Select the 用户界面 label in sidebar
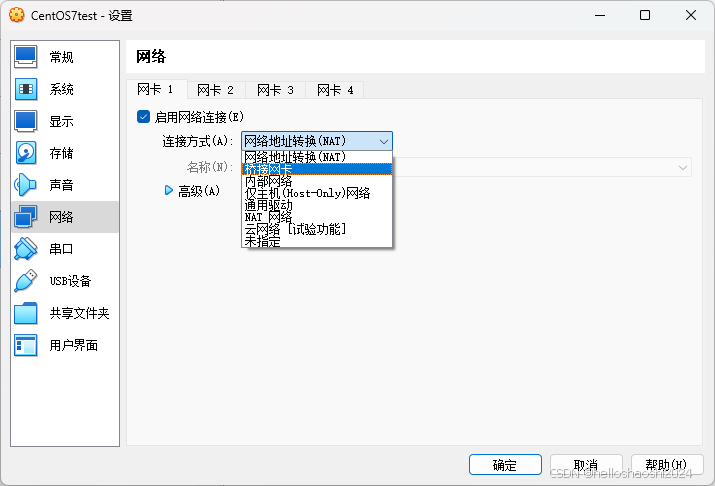This screenshot has height=486, width=715. coord(73,345)
